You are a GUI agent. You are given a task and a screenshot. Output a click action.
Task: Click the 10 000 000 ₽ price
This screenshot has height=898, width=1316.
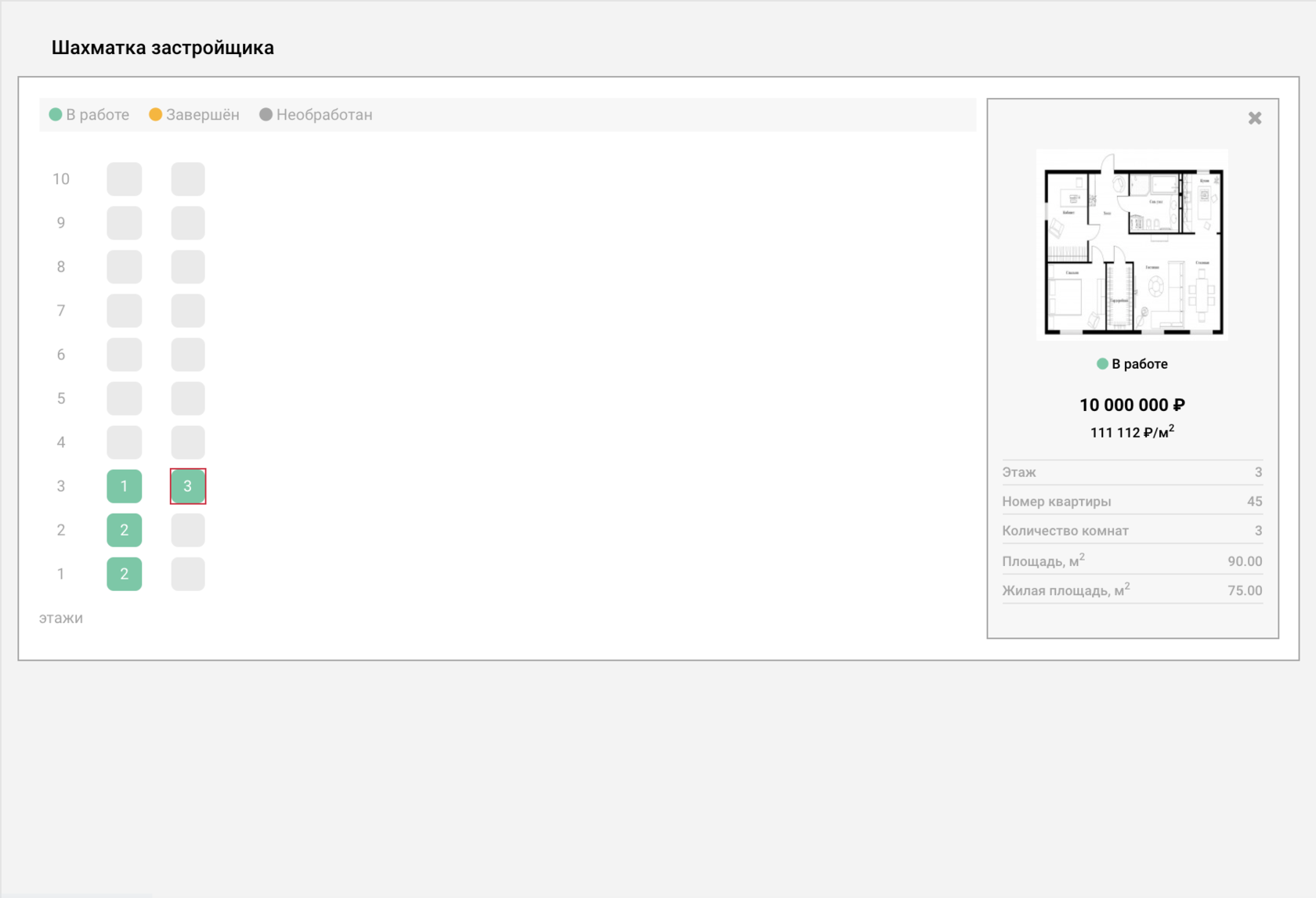coord(1132,405)
